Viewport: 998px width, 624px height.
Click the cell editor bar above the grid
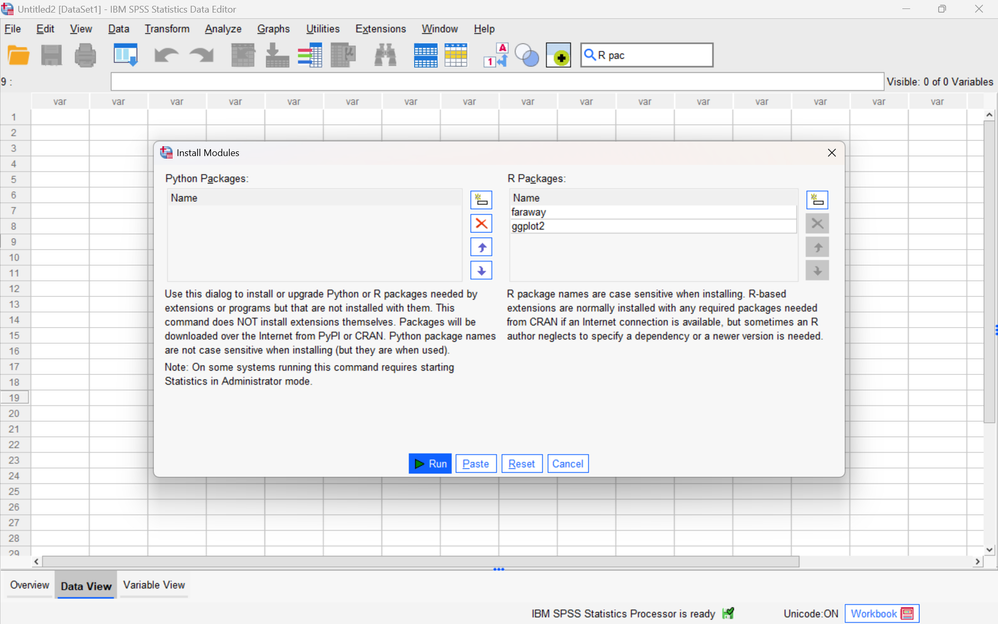coord(497,82)
